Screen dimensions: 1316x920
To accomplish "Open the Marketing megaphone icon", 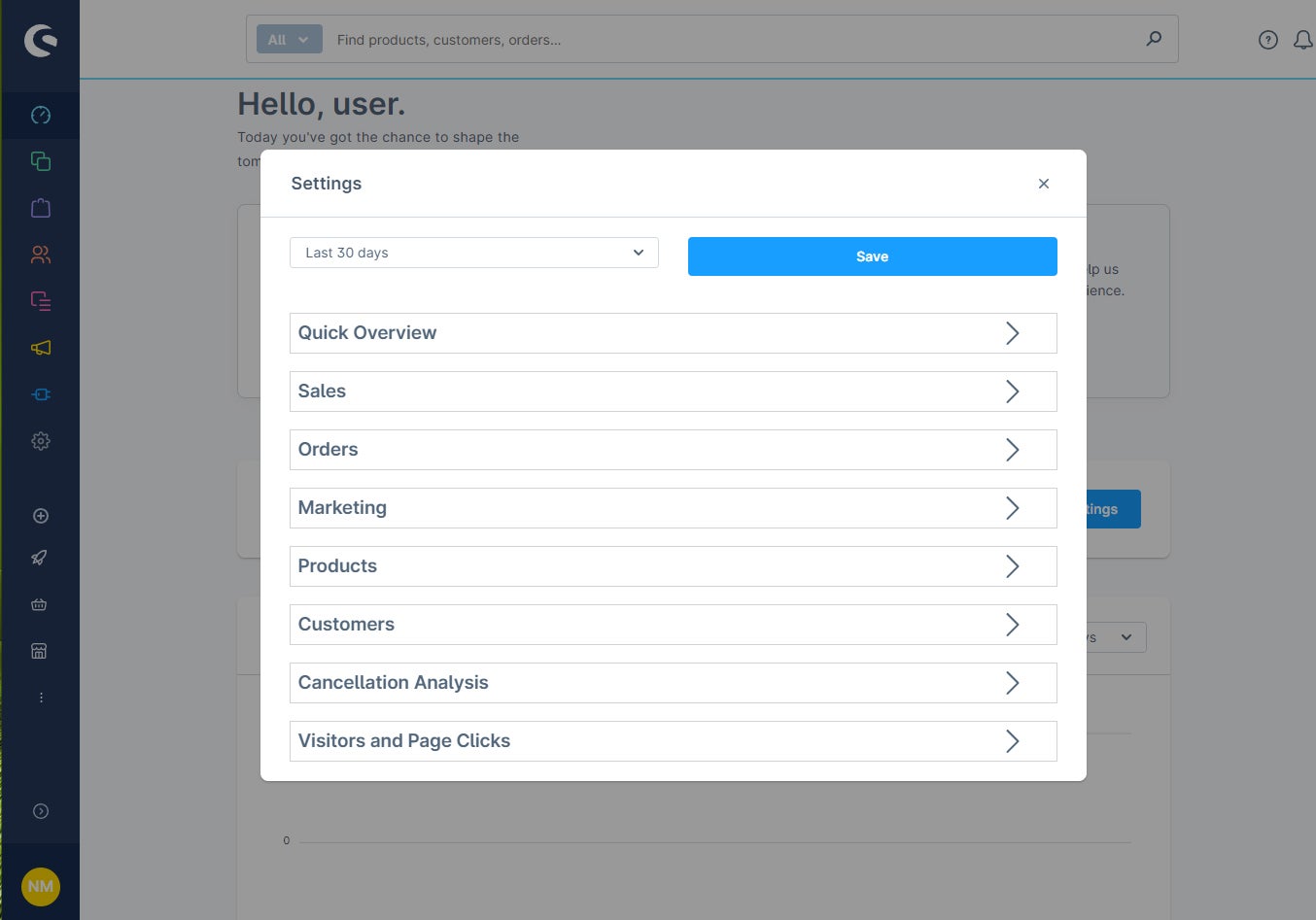I will (41, 348).
